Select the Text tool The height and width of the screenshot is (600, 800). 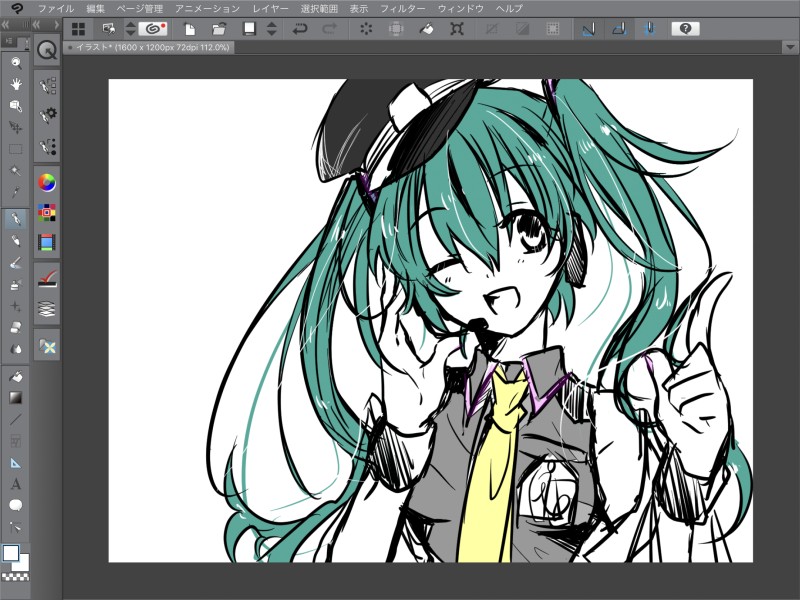(x=16, y=484)
